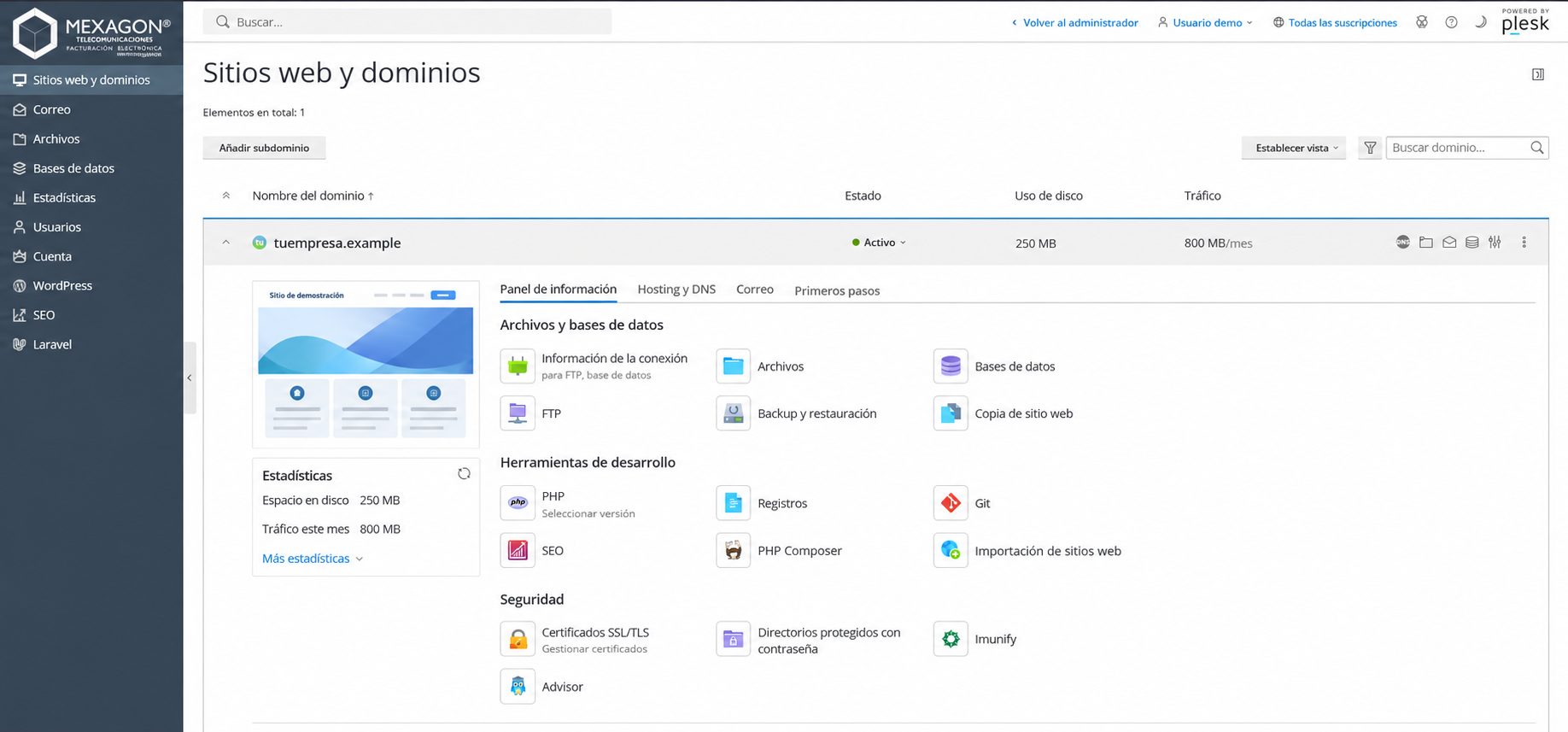Open Git under development tools
Image resolution: width=1568 pixels, height=732 pixels.
(x=962, y=503)
